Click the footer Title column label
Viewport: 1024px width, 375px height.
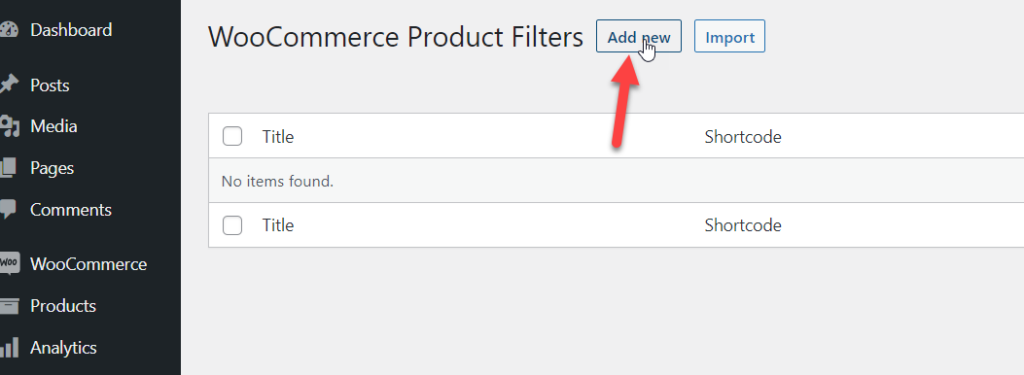(x=278, y=225)
